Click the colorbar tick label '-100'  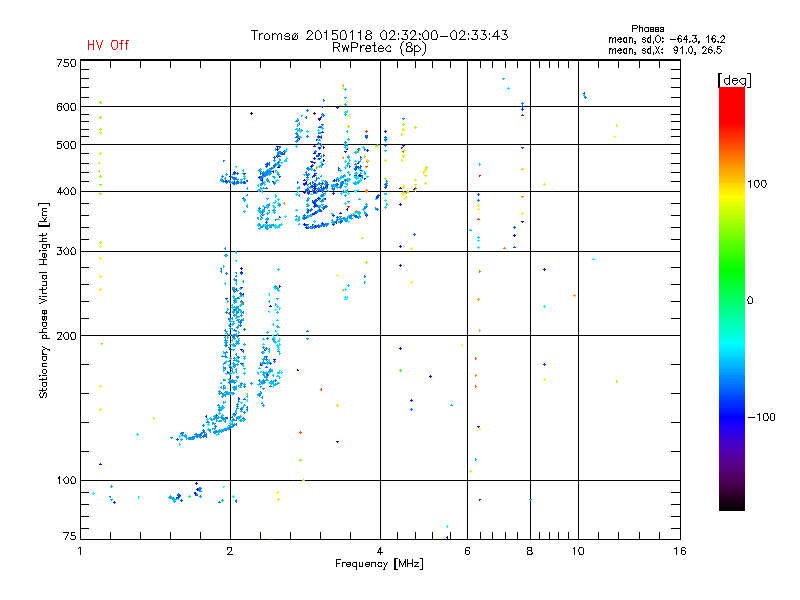tap(761, 417)
